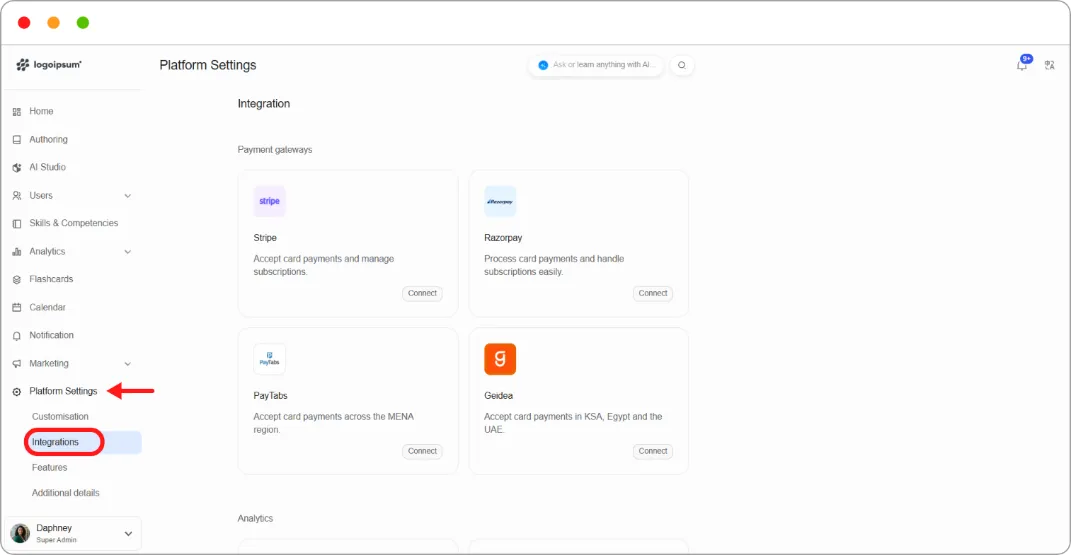Click the Skills & Competencies icon
Screen dimensions: 1071x555
click(17, 223)
